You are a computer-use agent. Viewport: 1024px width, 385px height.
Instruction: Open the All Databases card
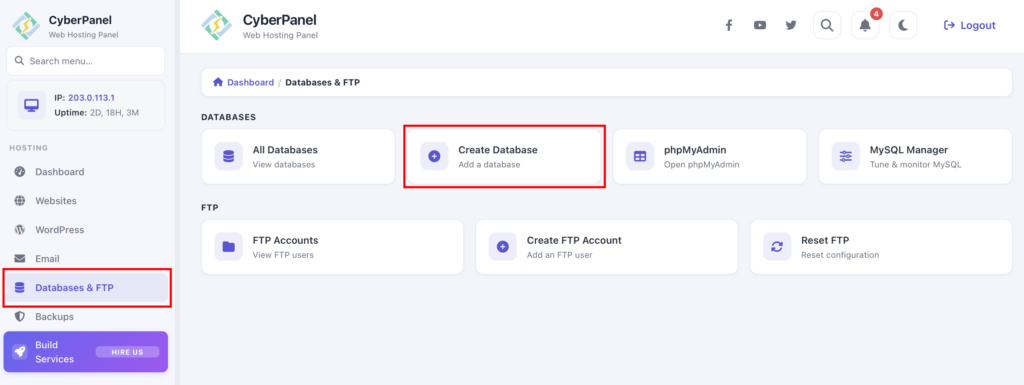[298, 157]
